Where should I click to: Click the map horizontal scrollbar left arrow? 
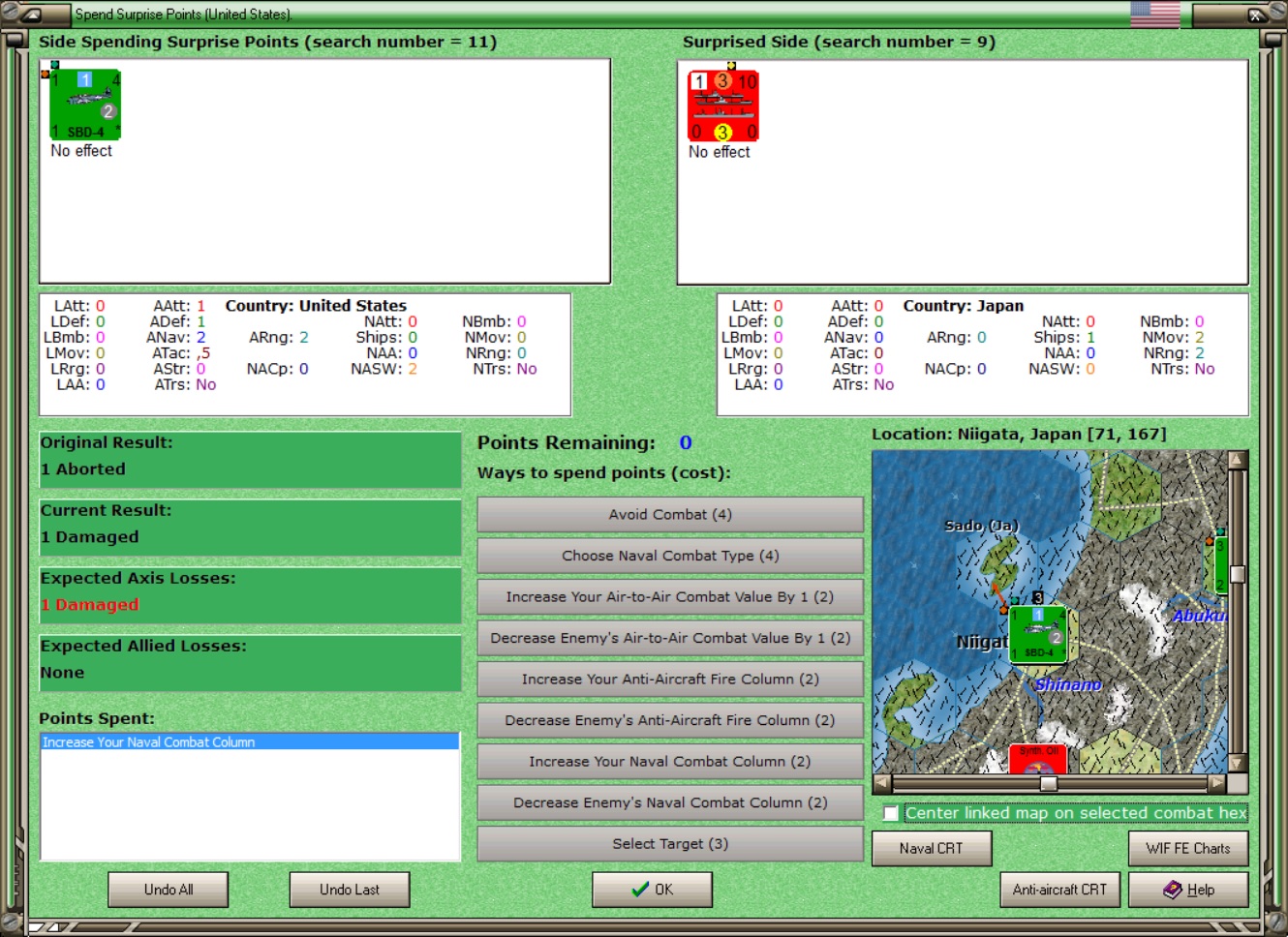[882, 782]
